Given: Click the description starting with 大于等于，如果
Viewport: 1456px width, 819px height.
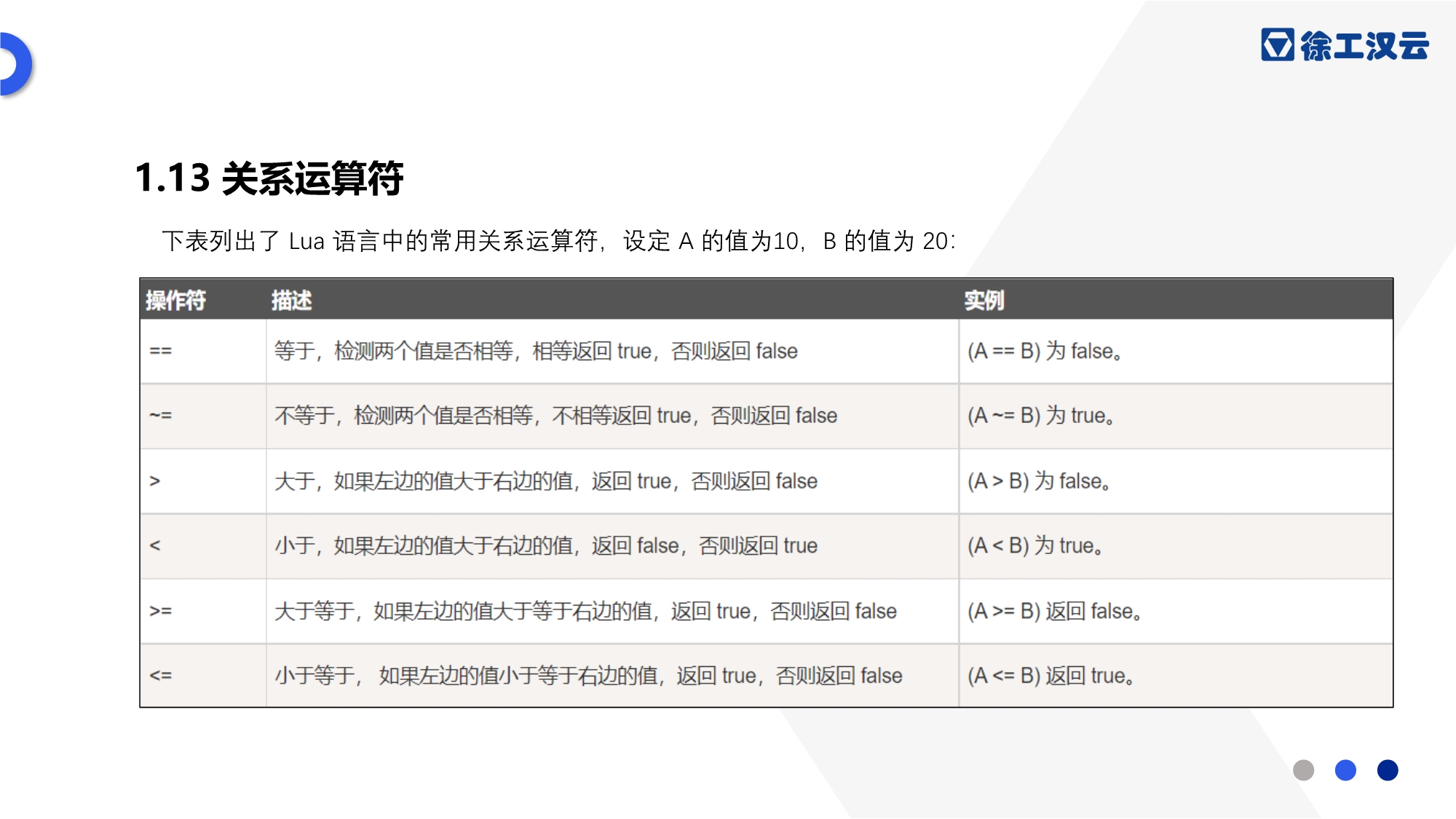Looking at the screenshot, I should (585, 611).
